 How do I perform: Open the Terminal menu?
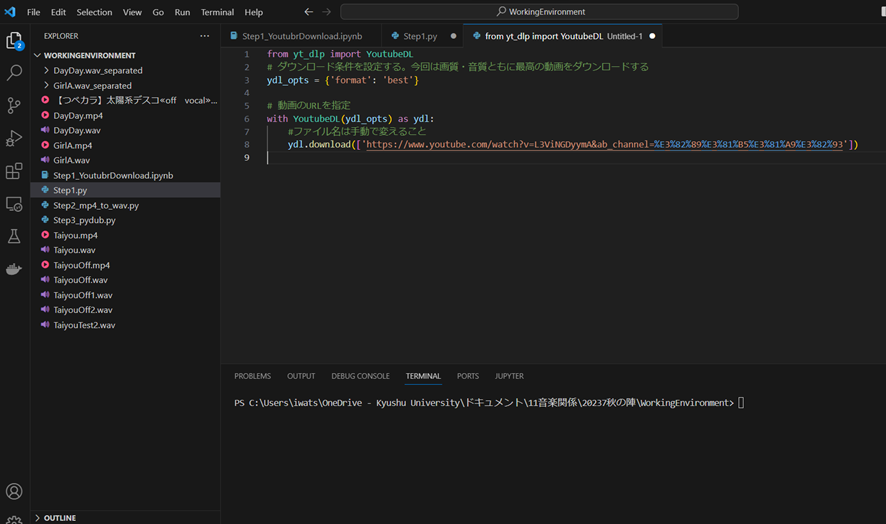(x=217, y=12)
